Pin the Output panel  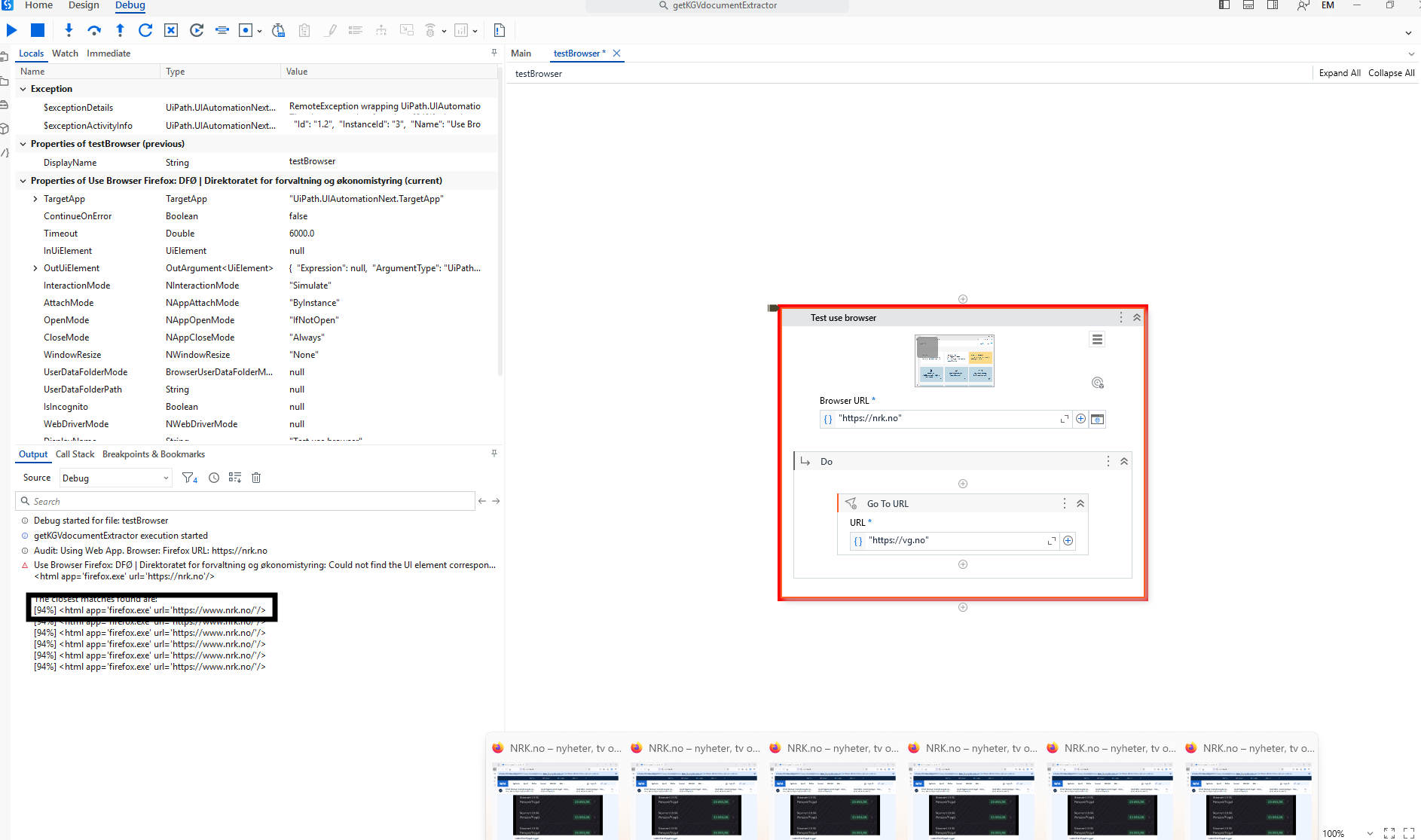pos(494,454)
